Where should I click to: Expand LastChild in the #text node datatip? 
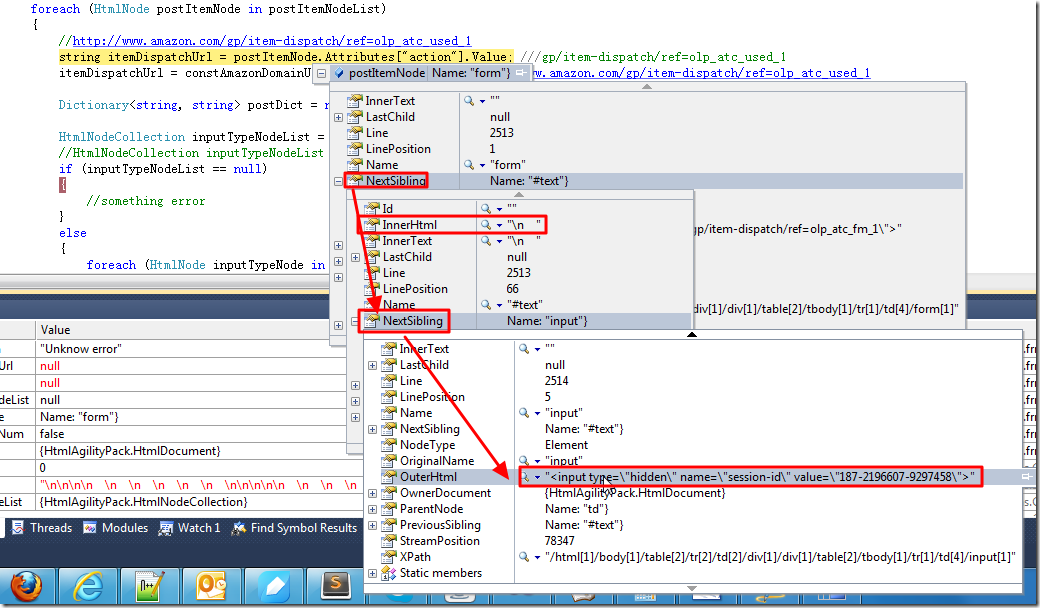[x=356, y=257]
